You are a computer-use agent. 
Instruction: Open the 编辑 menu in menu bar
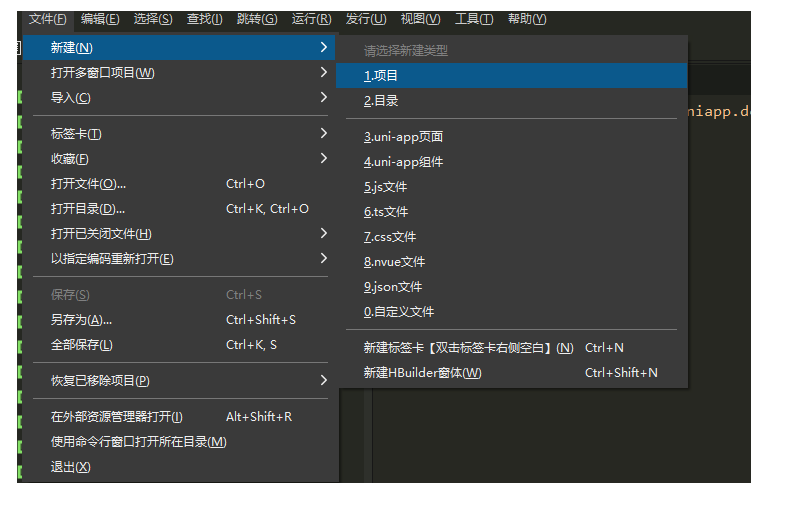pyautogui.click(x=100, y=19)
